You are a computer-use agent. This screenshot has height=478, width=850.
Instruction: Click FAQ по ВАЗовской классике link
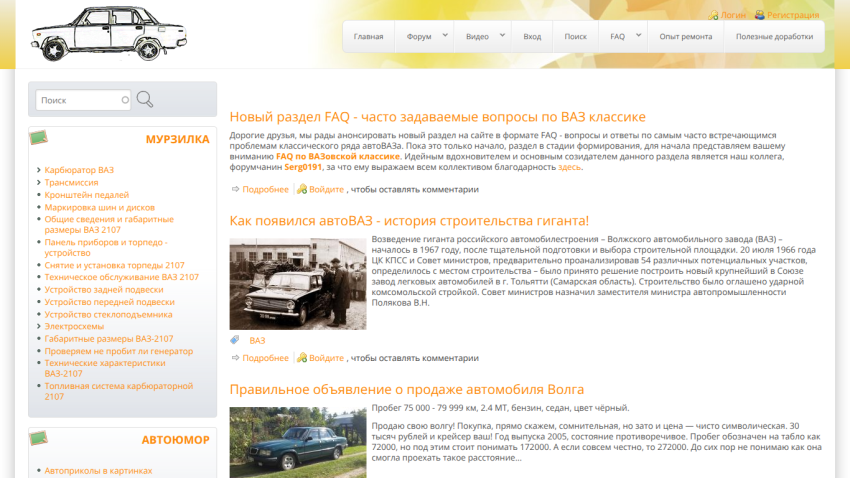(x=338, y=156)
